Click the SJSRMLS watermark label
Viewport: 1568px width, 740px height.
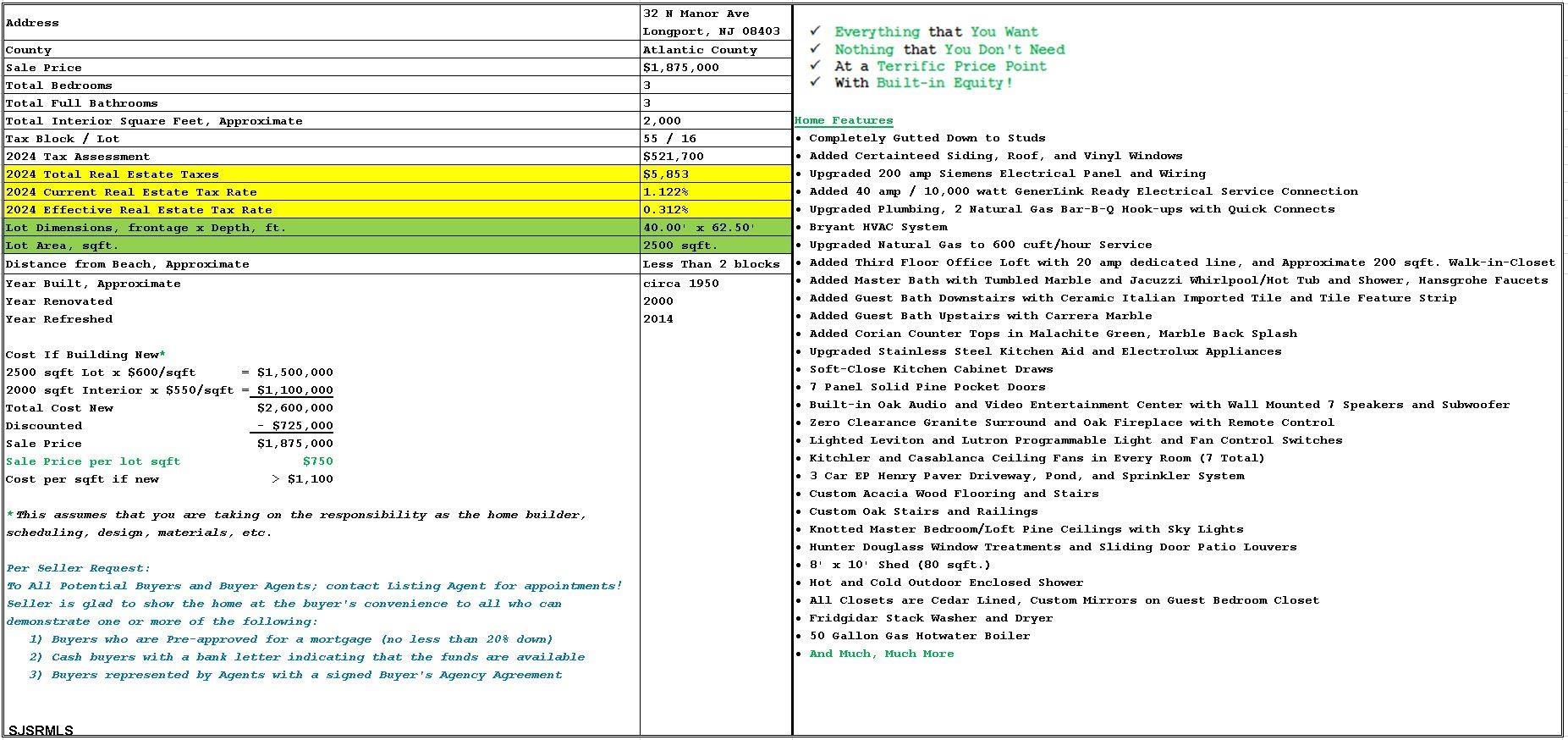point(41,731)
